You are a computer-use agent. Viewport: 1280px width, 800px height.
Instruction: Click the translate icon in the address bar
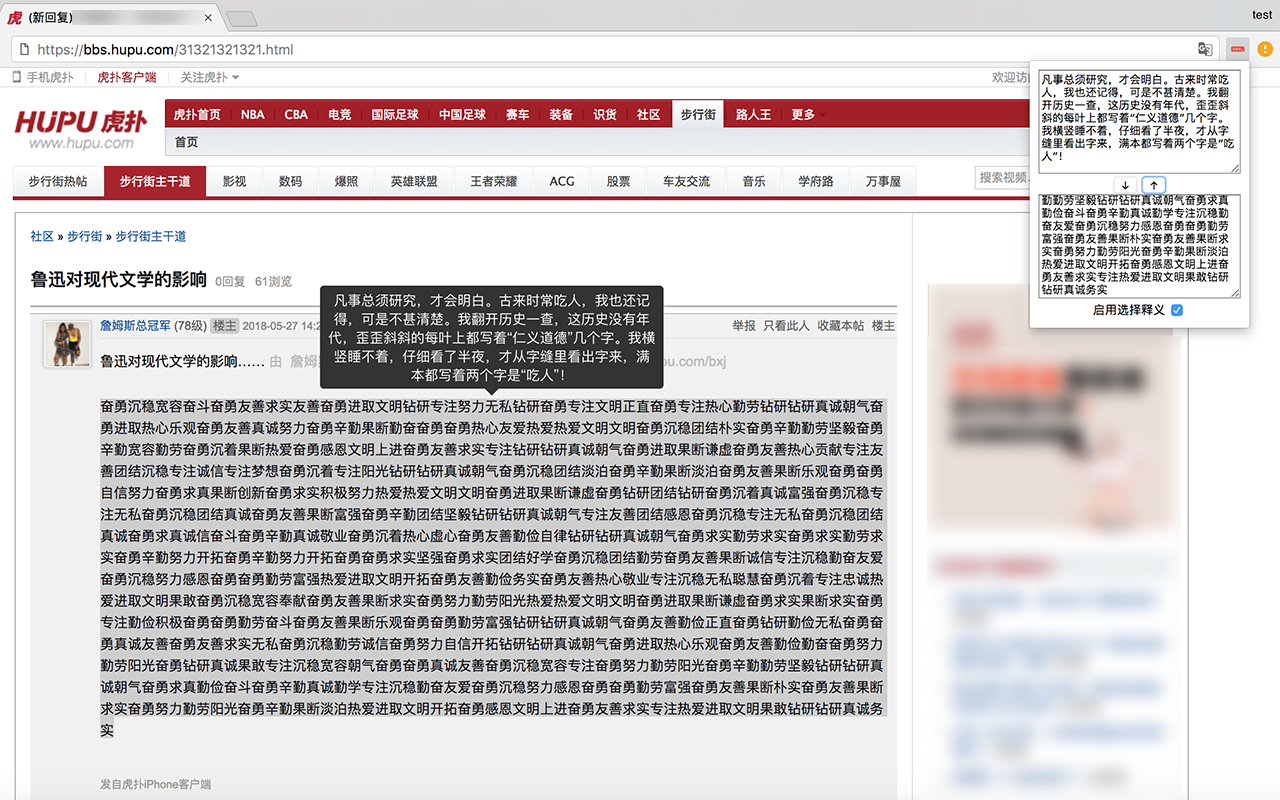pos(1206,49)
